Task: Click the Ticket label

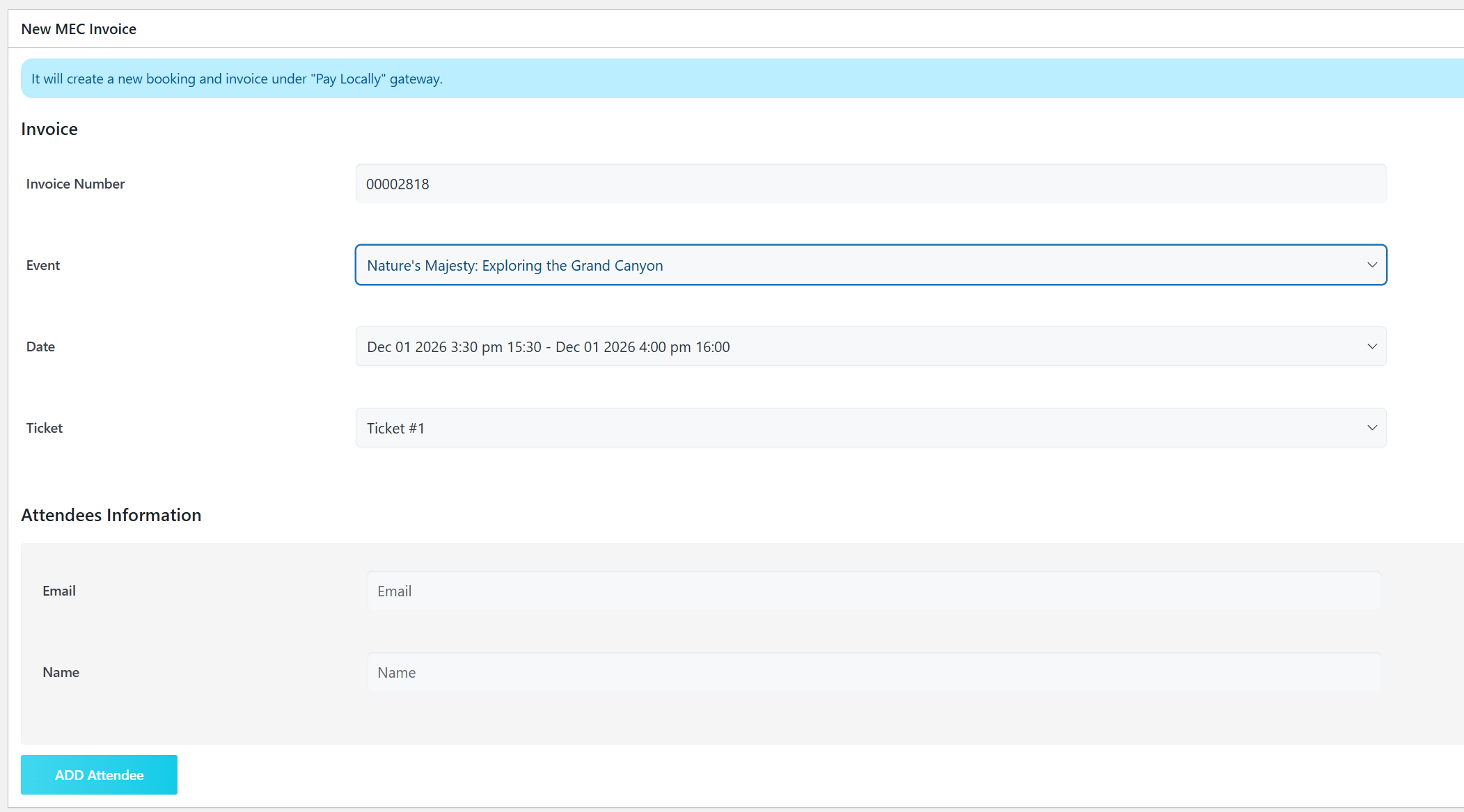Action: 44,427
